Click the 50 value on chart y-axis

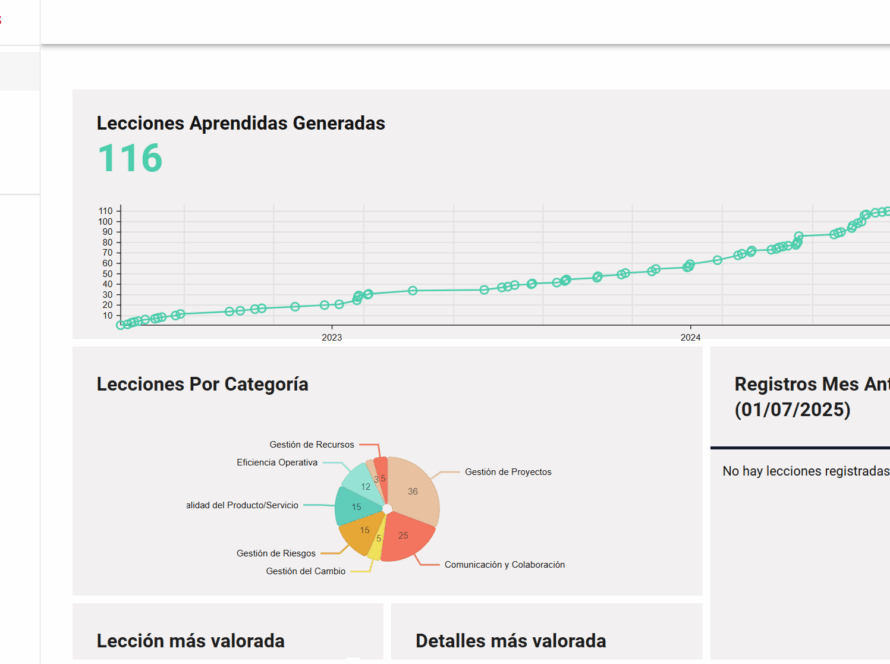tap(107, 274)
